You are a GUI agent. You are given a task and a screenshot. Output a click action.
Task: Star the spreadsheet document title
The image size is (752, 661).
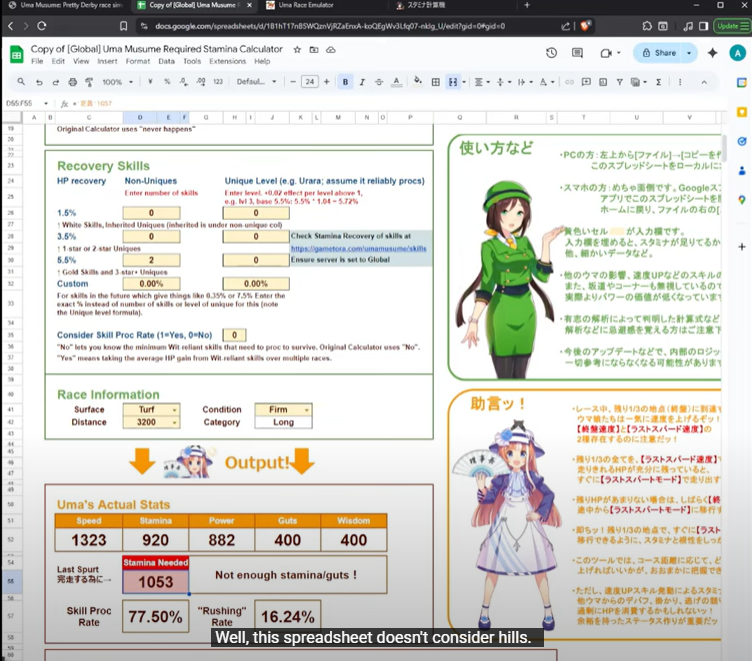click(296, 48)
